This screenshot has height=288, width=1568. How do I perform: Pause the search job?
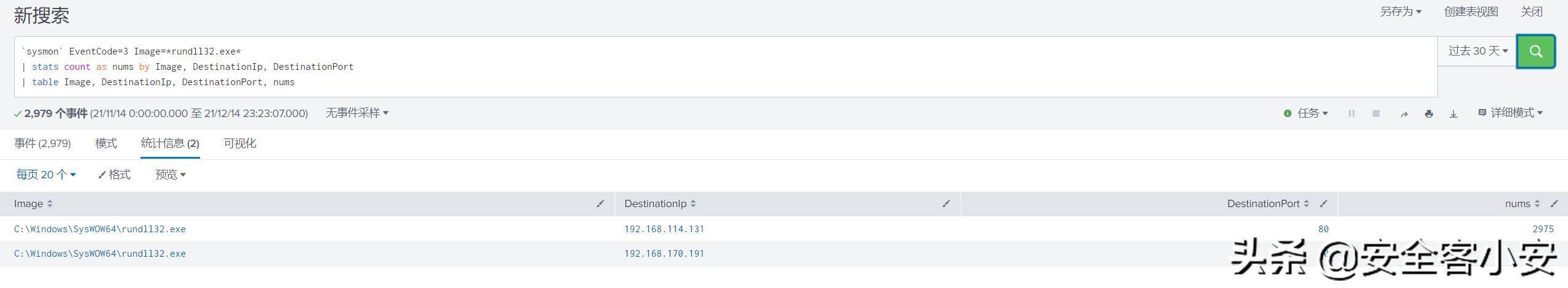tap(1351, 113)
